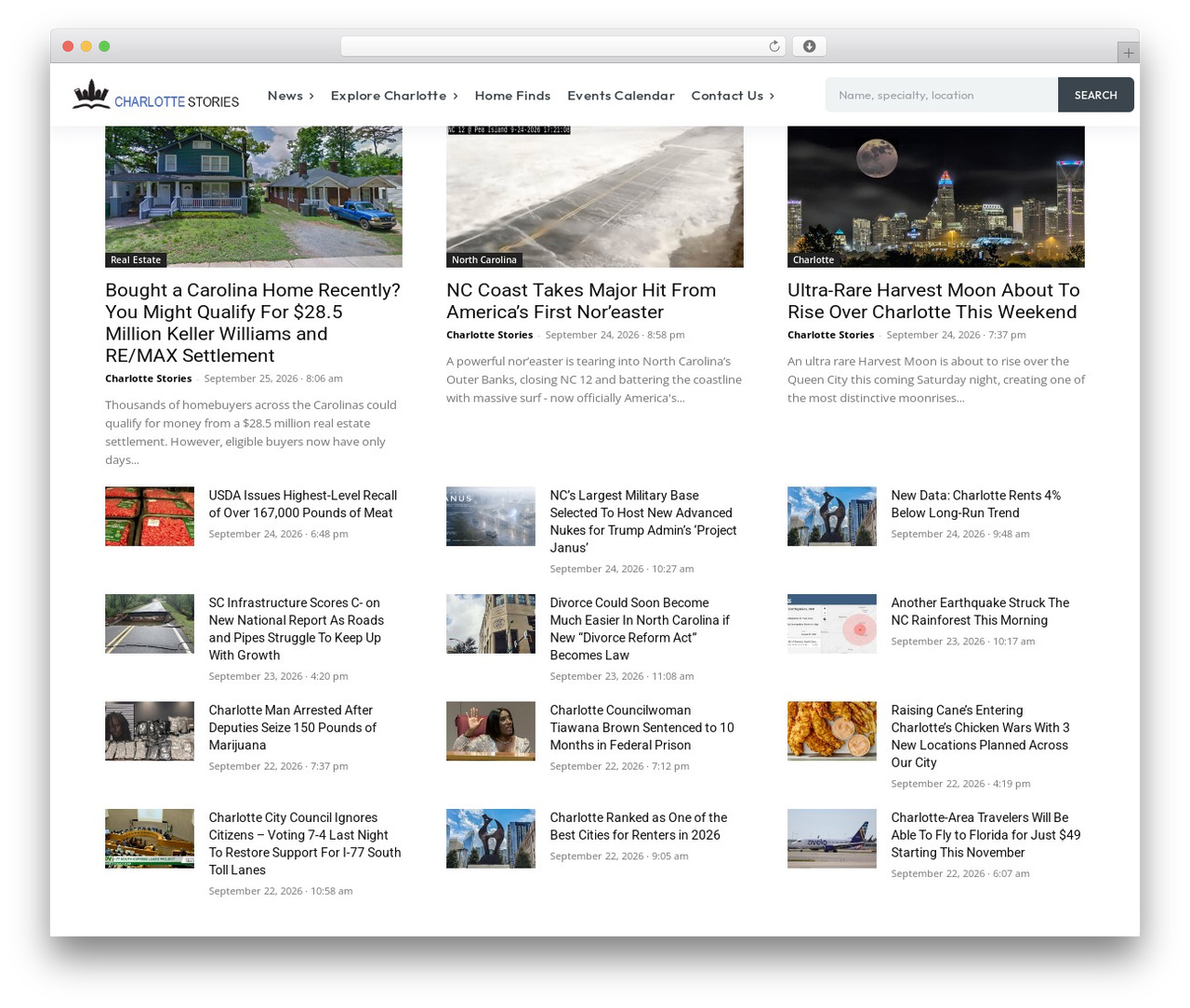Open a new browser tab with plus
This screenshot has height=1008, width=1190.
point(1128,53)
